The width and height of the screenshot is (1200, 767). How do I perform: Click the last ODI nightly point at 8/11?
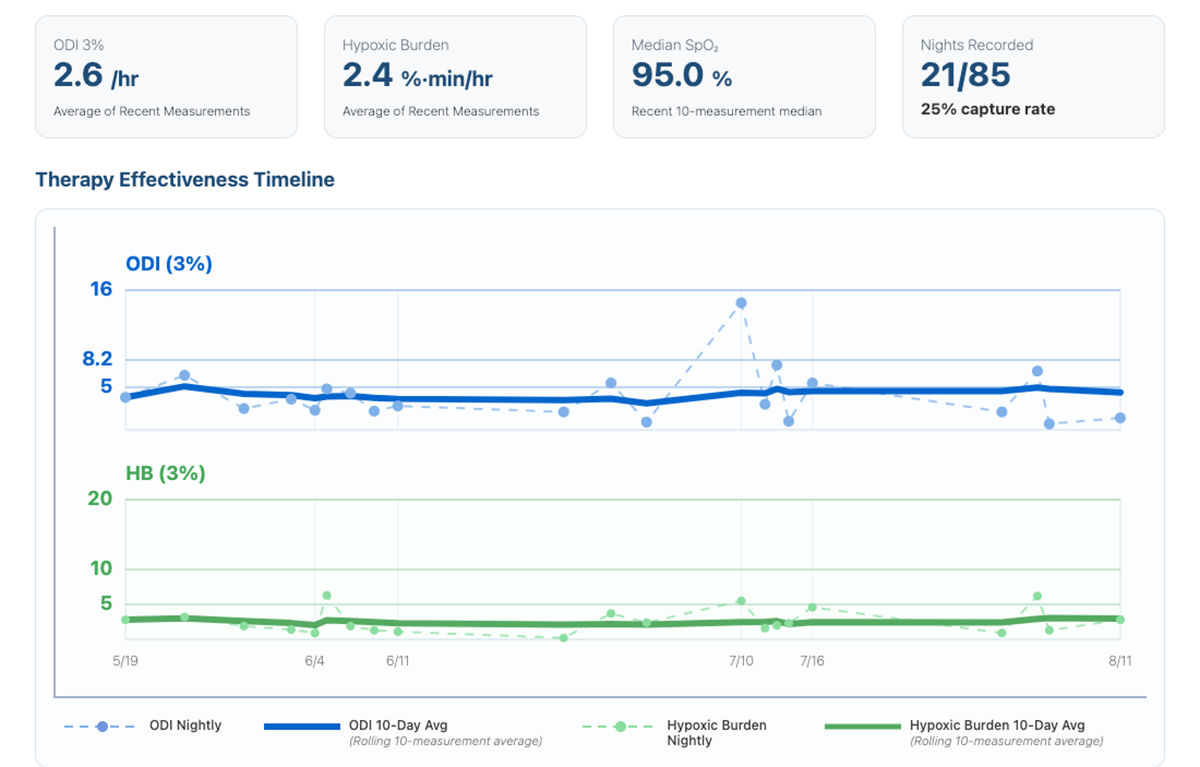coord(1120,417)
